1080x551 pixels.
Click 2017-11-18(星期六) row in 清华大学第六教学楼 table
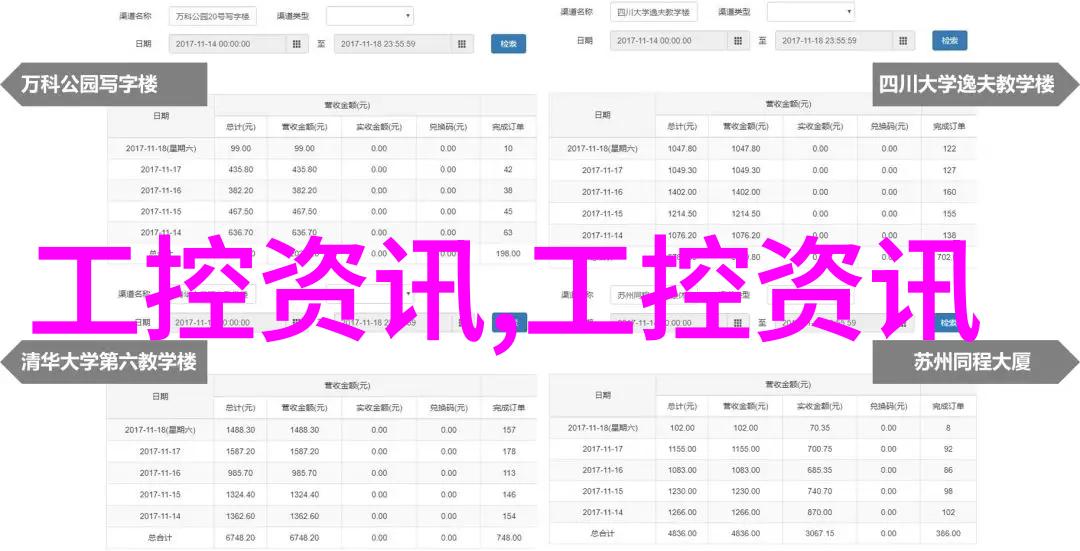pos(321,430)
